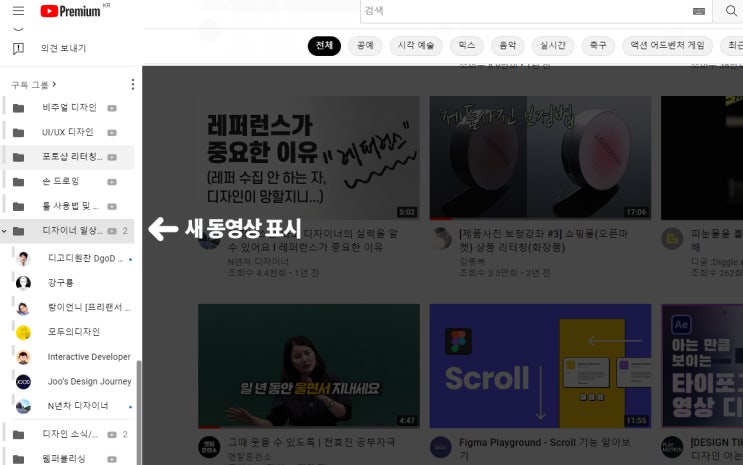Click the folder icon of 비주얼 디자인
This screenshot has height=465, width=743.
click(18, 108)
